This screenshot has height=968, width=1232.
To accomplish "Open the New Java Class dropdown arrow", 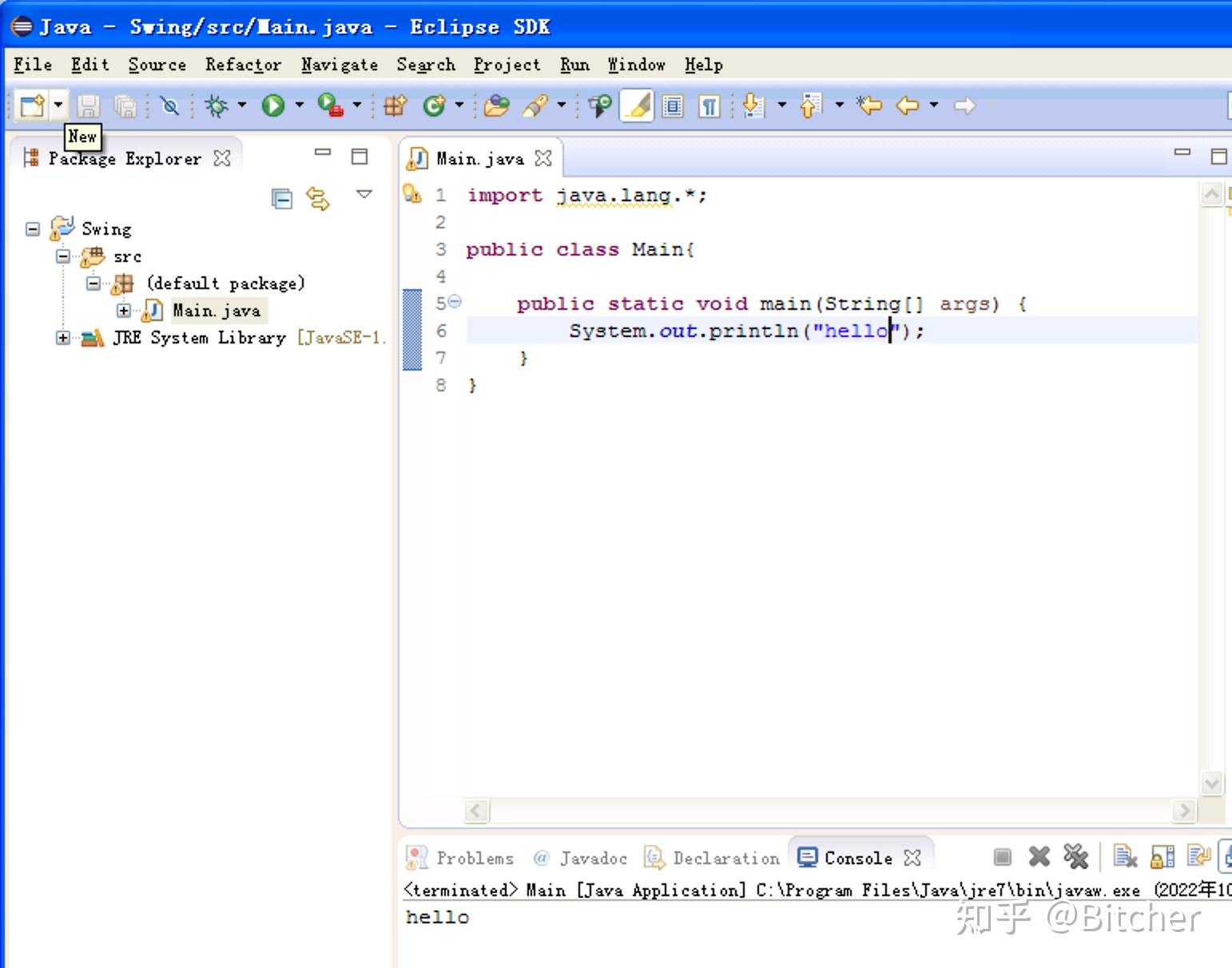I will pyautogui.click(x=459, y=105).
